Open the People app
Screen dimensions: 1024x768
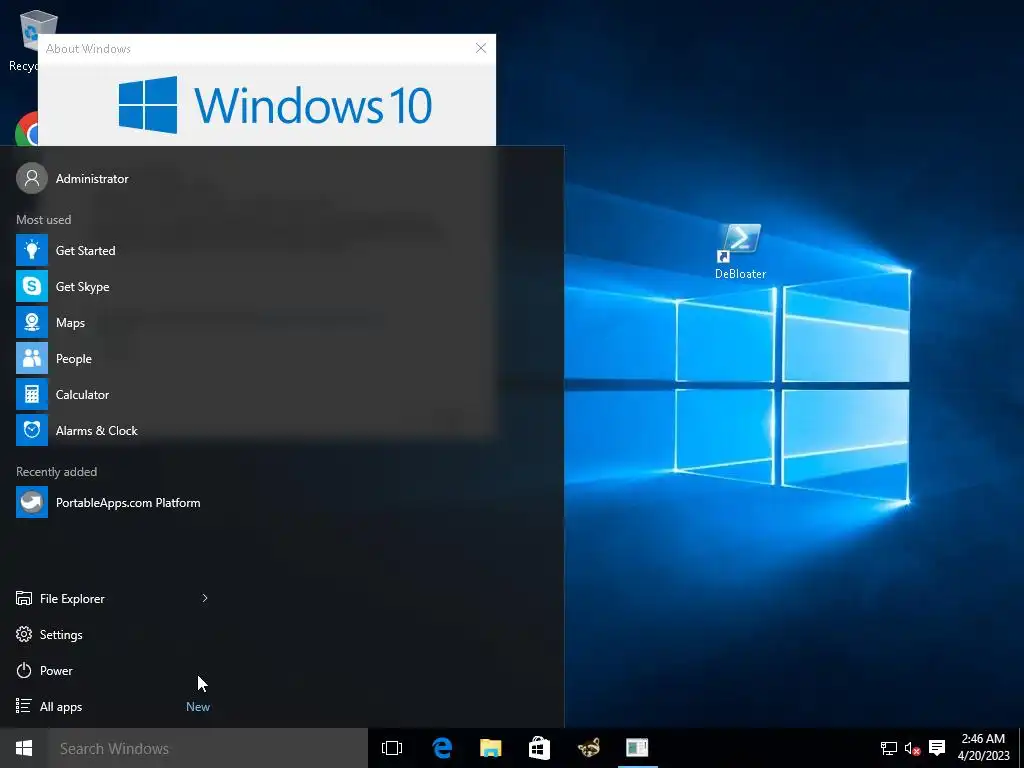110,359
